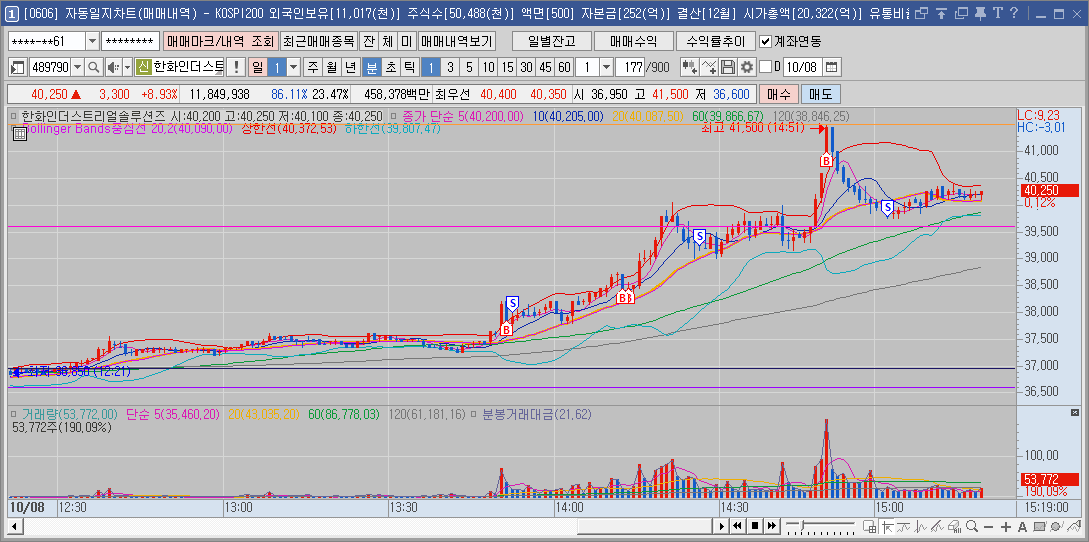Open the stock code 489790 dropdown
Screen dimensions: 1089x542
pos(77,67)
